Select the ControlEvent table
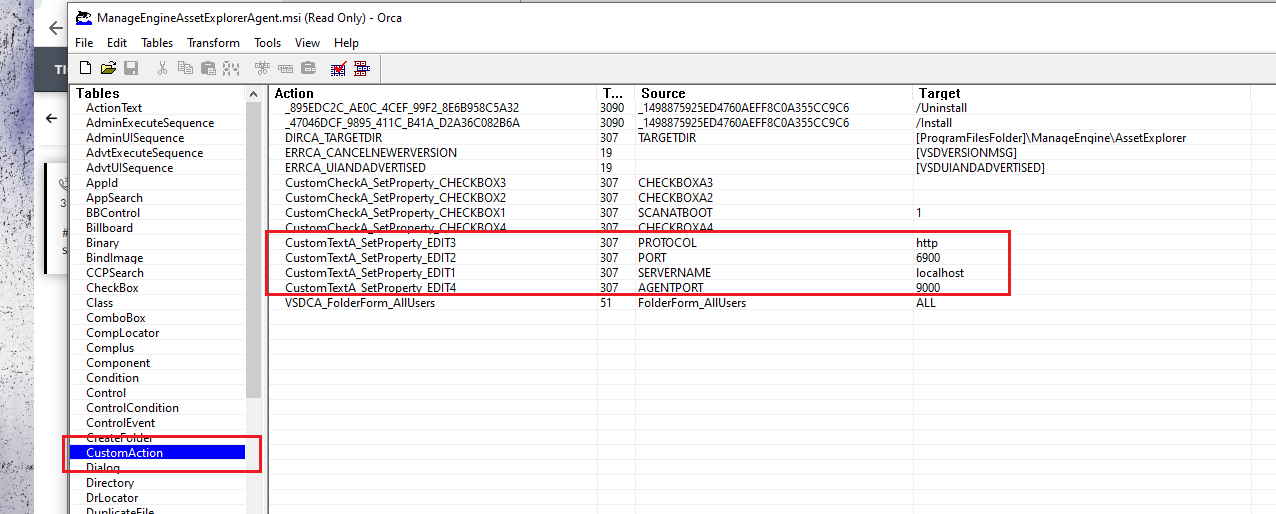Image resolution: width=1276 pixels, height=514 pixels. point(120,423)
